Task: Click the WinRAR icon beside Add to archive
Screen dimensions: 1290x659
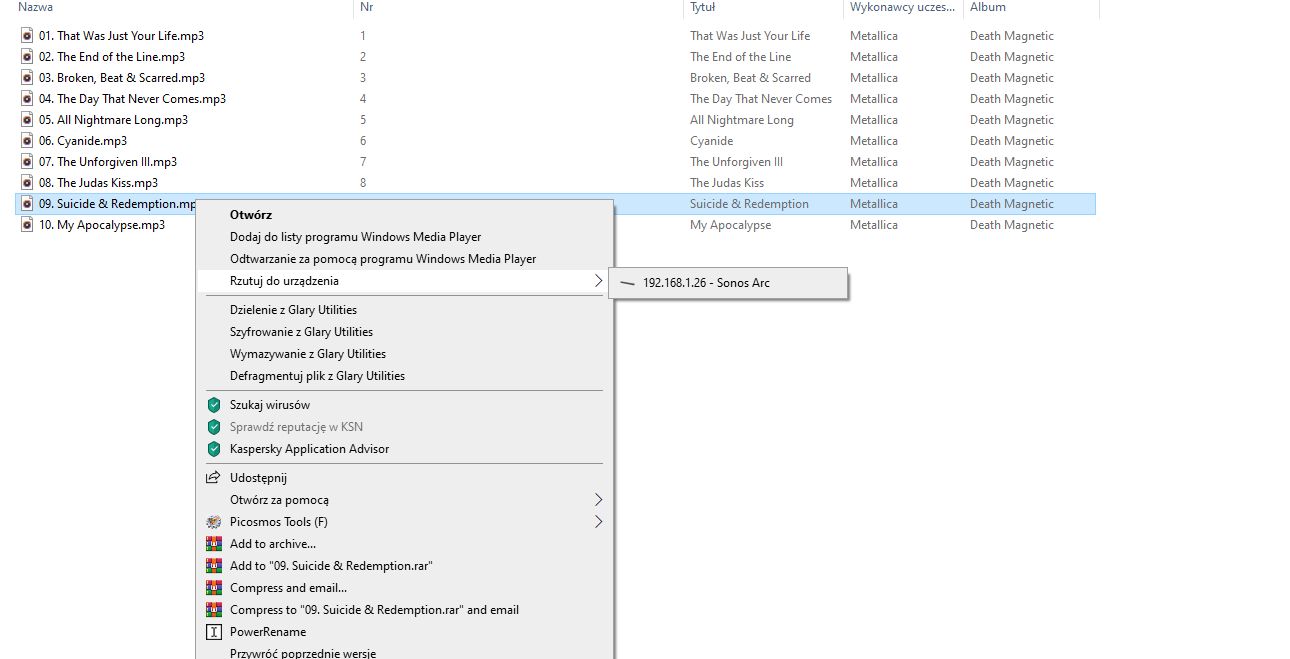Action: pos(213,544)
